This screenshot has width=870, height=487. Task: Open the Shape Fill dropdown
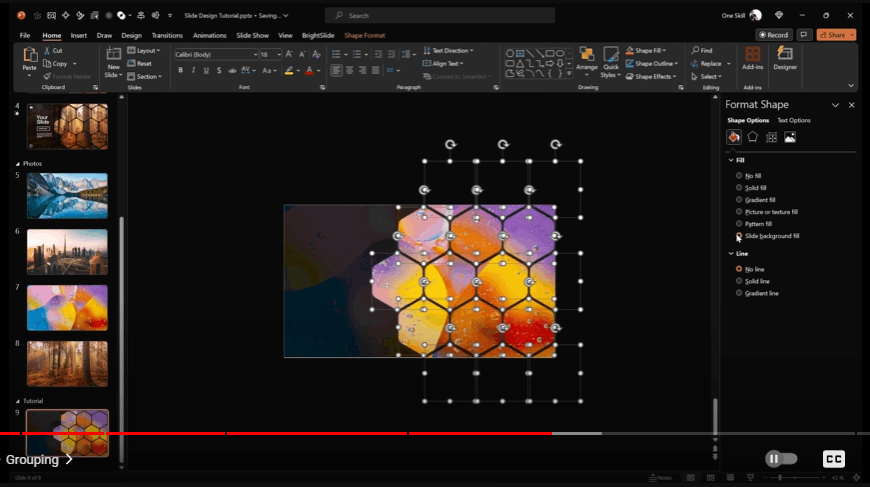(646, 50)
